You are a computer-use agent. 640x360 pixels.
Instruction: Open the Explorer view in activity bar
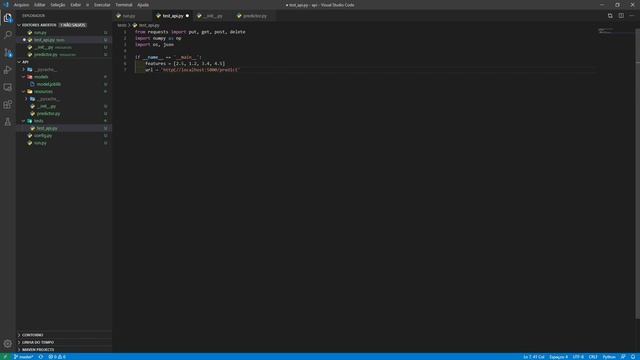[x=8, y=18]
